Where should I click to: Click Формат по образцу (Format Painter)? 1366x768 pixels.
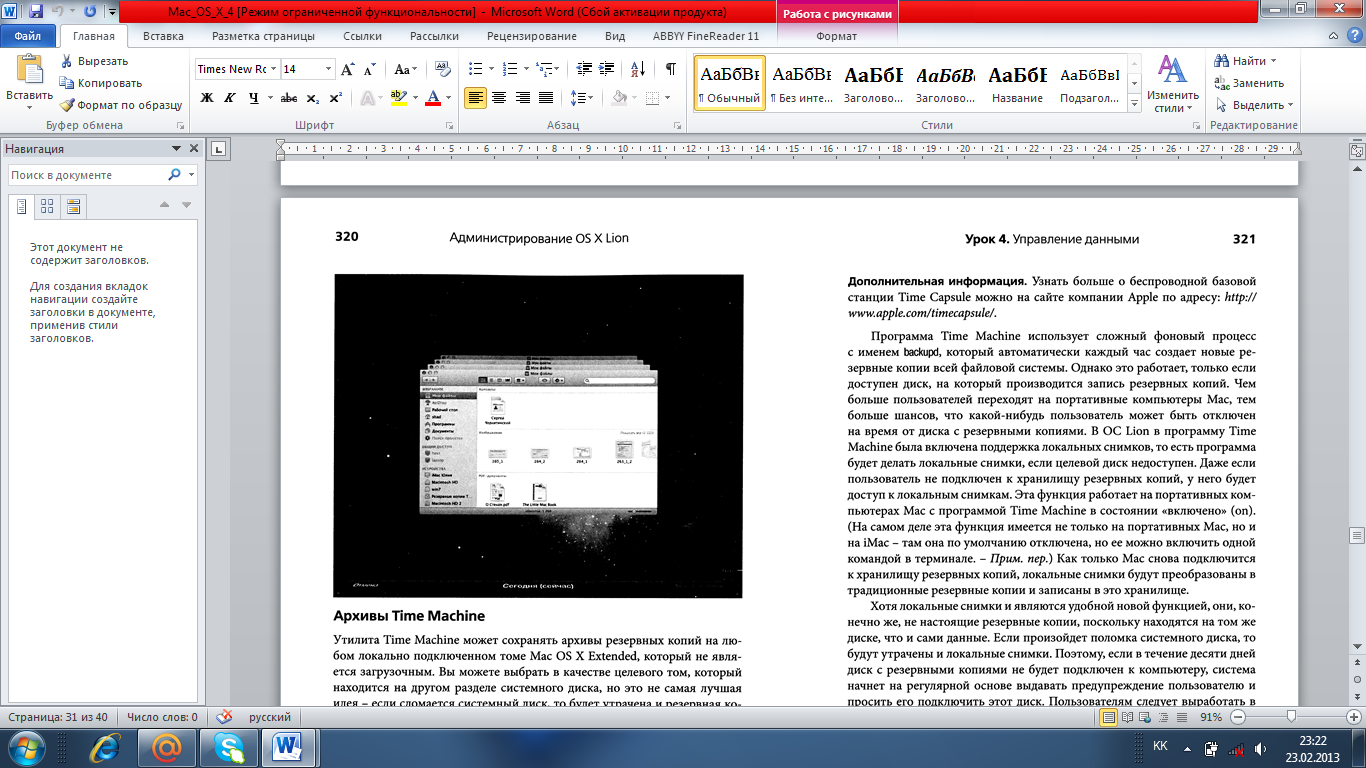[x=121, y=105]
